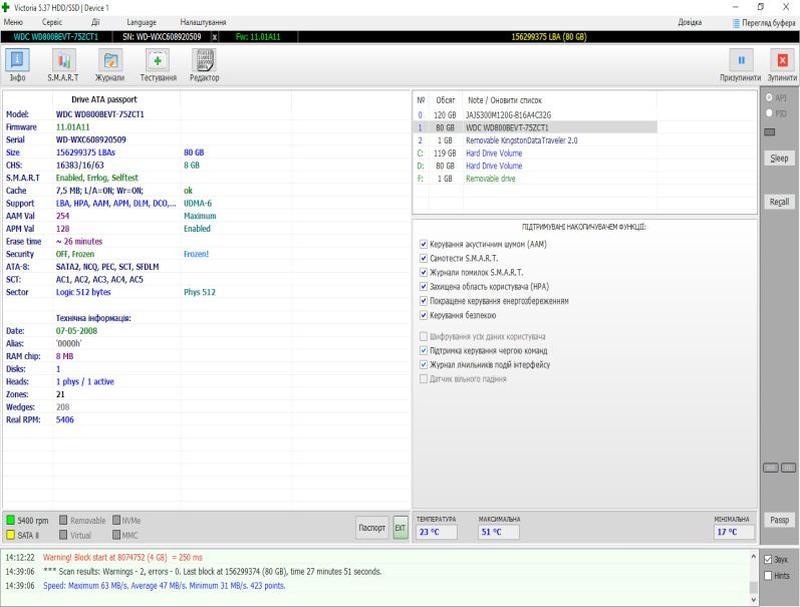Viewport: 800px width, 607px height.
Task: Pause the scan with Призупинити
Action: click(x=741, y=65)
